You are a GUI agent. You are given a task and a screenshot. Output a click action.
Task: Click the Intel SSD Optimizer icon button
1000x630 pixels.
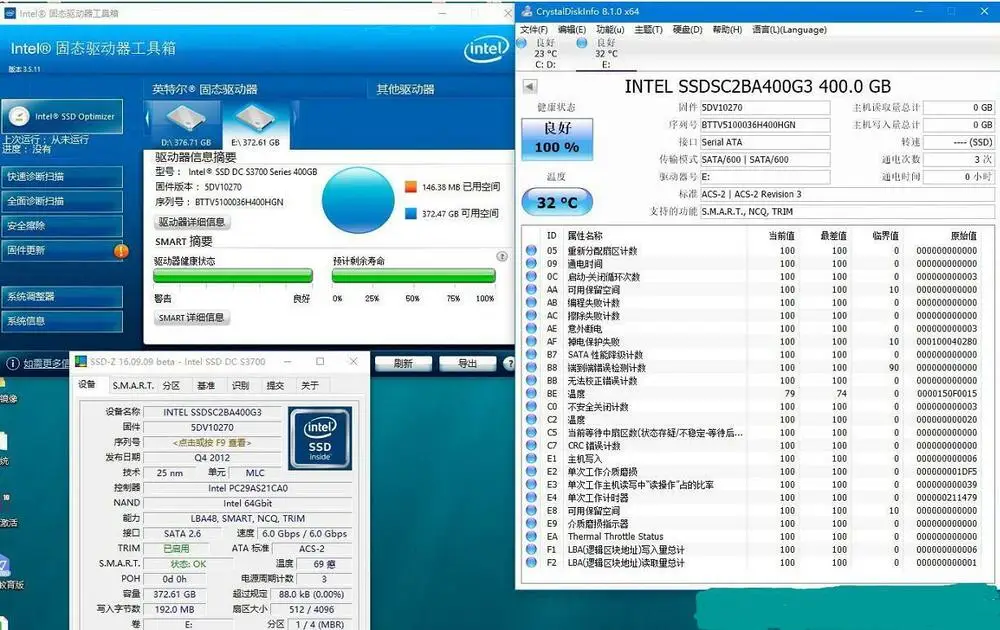click(62, 117)
